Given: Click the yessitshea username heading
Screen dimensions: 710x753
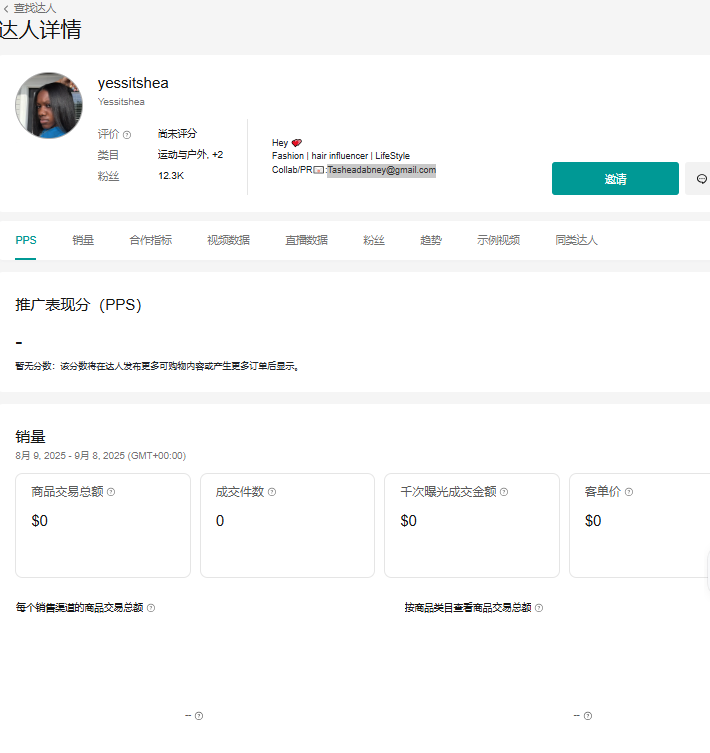Looking at the screenshot, I should 133,83.
